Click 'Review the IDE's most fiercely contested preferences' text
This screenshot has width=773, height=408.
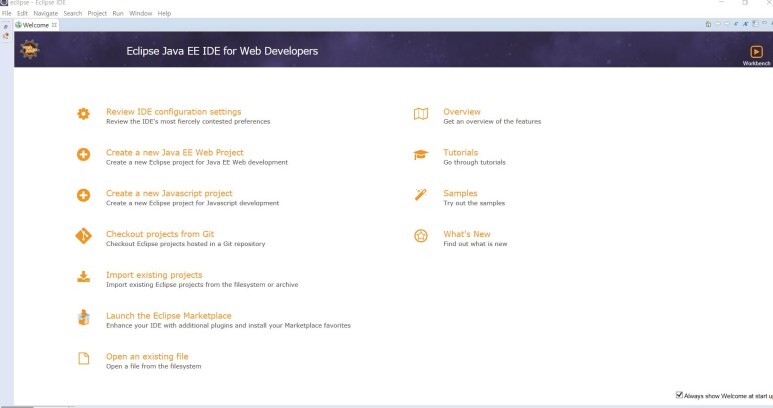(188, 122)
